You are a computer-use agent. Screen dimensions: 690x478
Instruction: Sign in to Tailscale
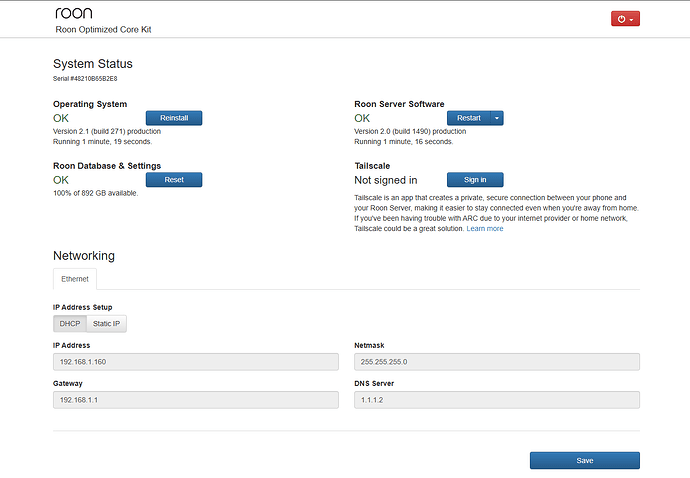coord(475,180)
